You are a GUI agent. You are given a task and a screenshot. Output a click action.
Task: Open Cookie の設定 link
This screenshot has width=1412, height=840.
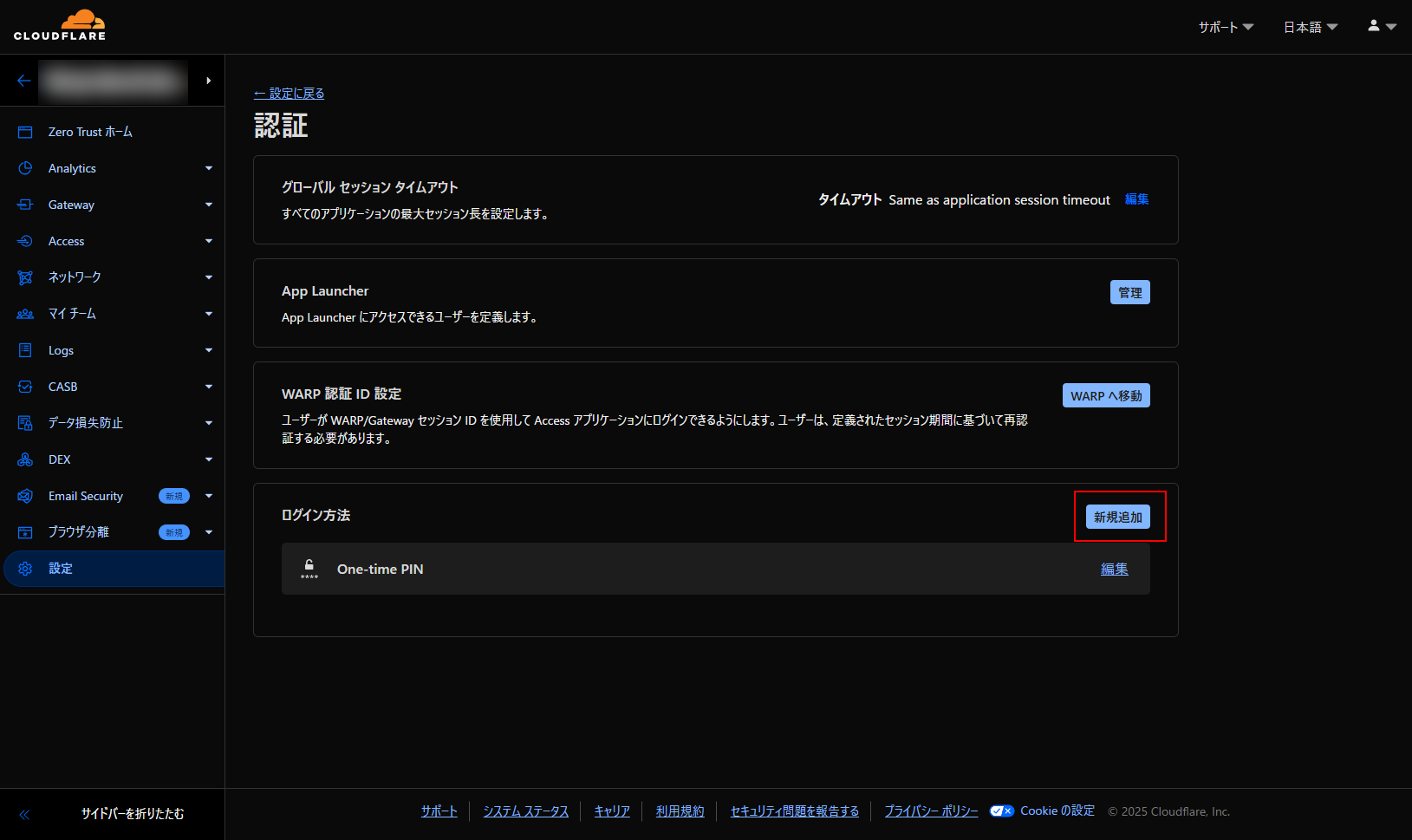pos(1057,811)
